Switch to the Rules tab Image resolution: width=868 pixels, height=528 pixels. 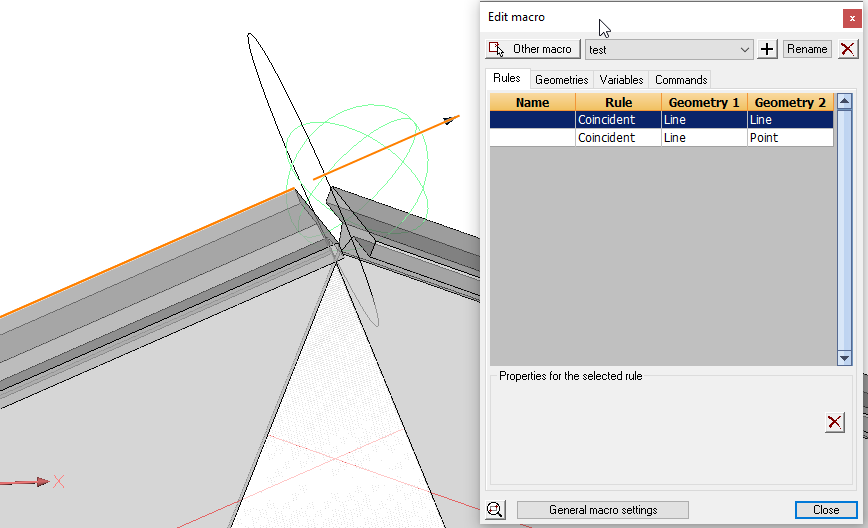click(x=507, y=79)
